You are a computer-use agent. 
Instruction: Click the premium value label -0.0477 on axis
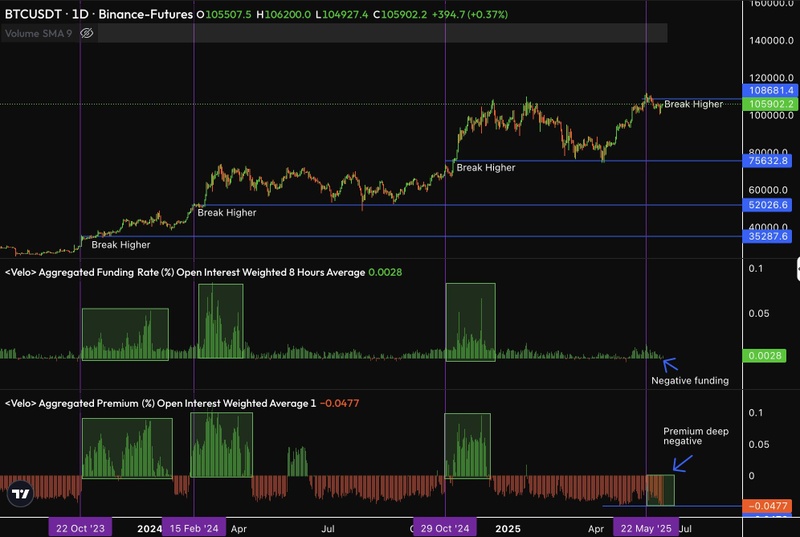[767, 506]
